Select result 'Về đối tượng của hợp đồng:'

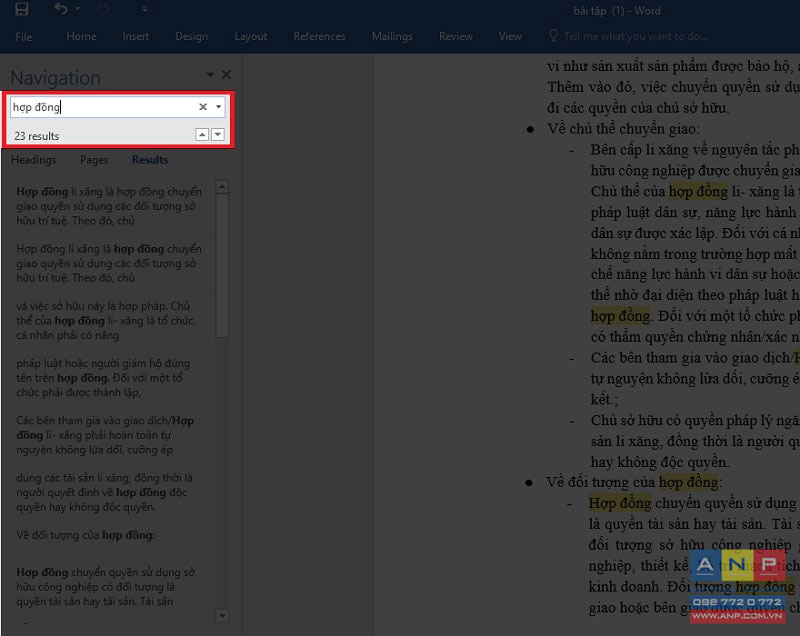point(110,535)
